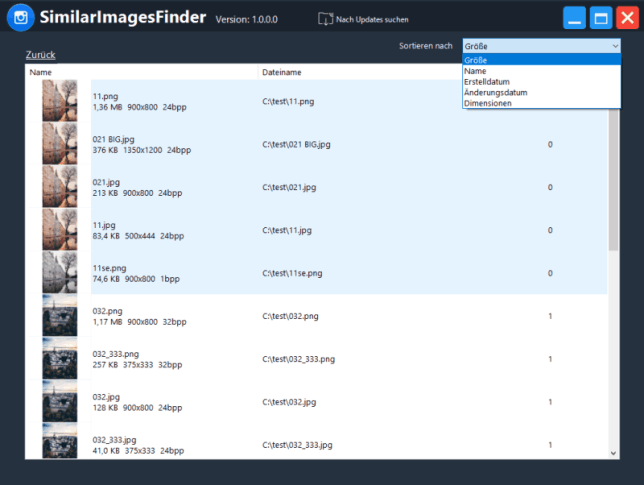Select the 021 BIG.jpg thumbnail
Viewport: 644px width, 485px height.
(x=59, y=144)
